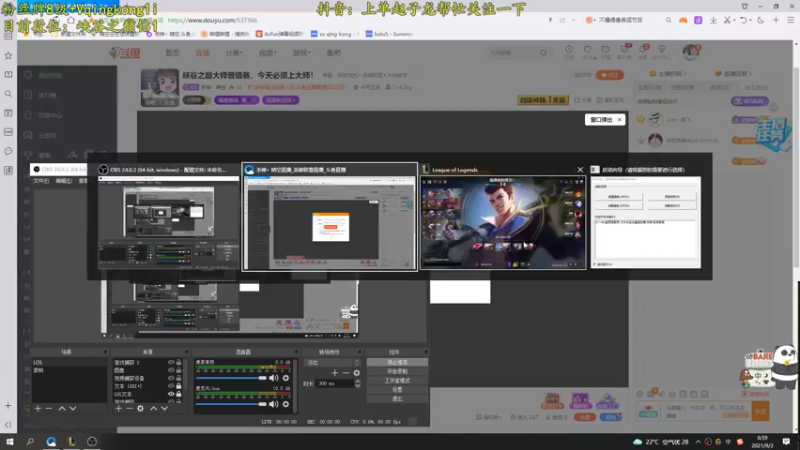Open Douyu 首页 navigation item
The width and height of the screenshot is (800, 450).
pos(172,53)
